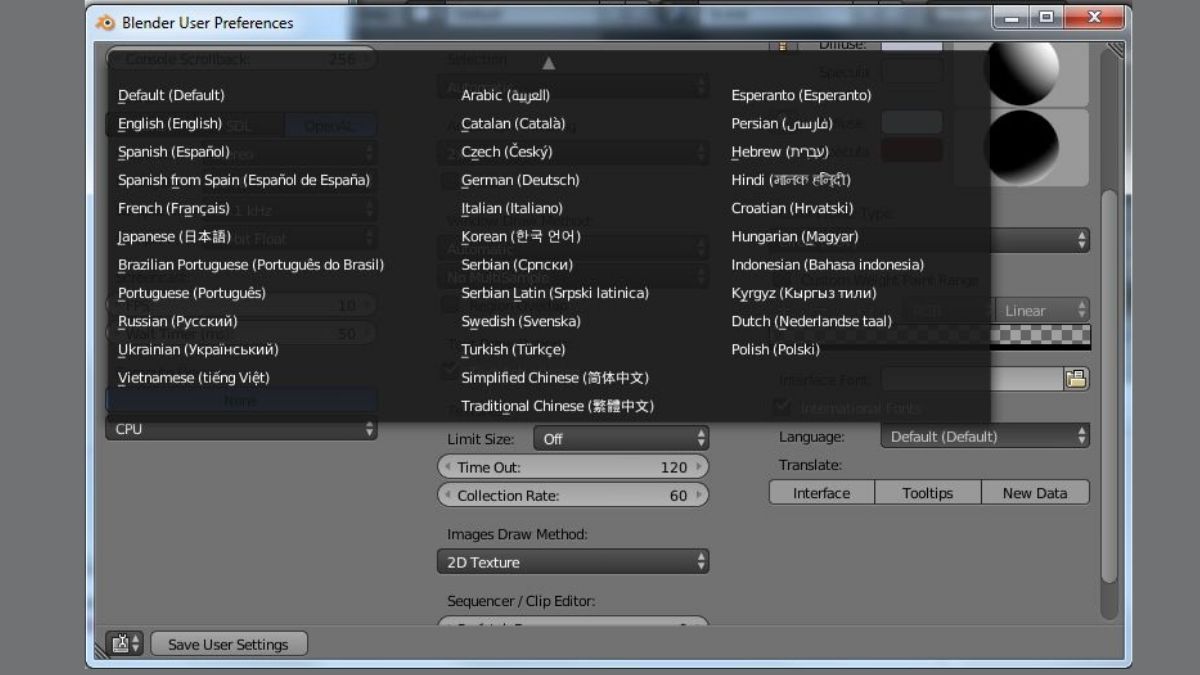The width and height of the screenshot is (1200, 675).
Task: Choose Polish (Polski)
Action: pos(775,349)
